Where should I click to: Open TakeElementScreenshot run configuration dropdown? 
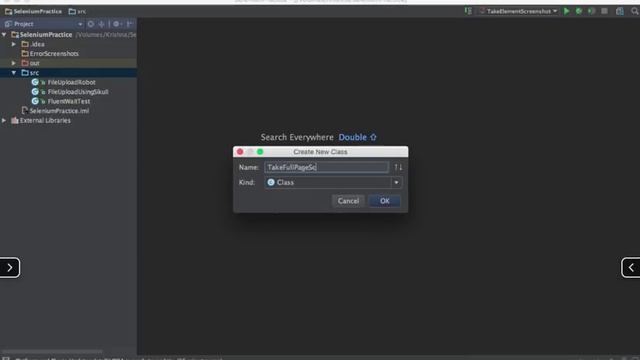518,11
